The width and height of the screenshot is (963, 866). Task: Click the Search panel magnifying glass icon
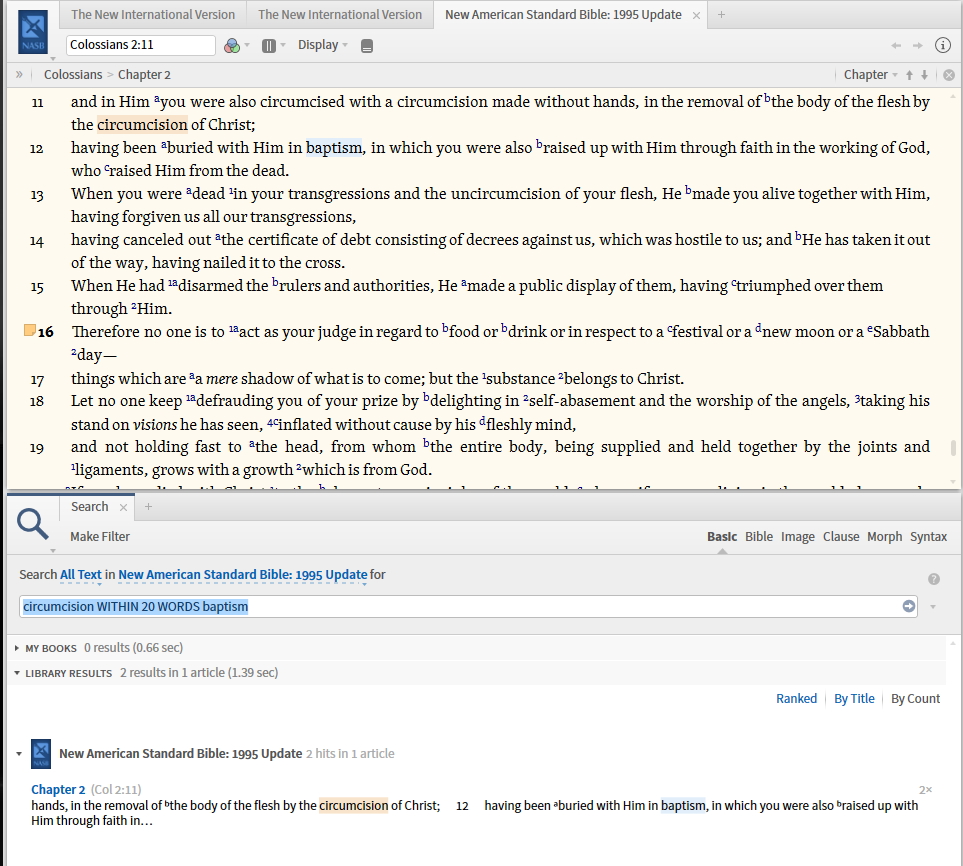point(33,524)
